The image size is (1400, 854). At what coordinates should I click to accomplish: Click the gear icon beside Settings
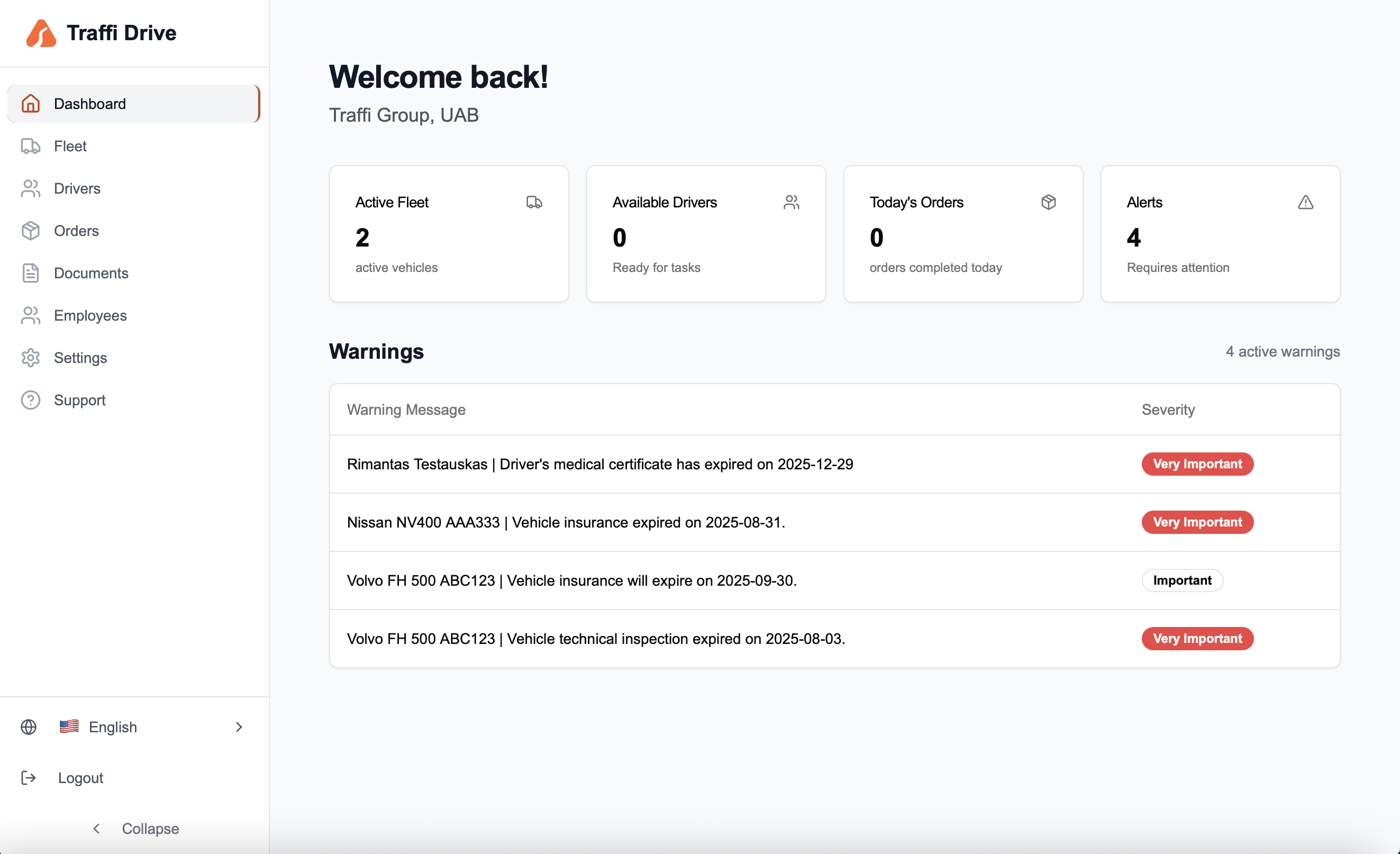pyautogui.click(x=31, y=357)
